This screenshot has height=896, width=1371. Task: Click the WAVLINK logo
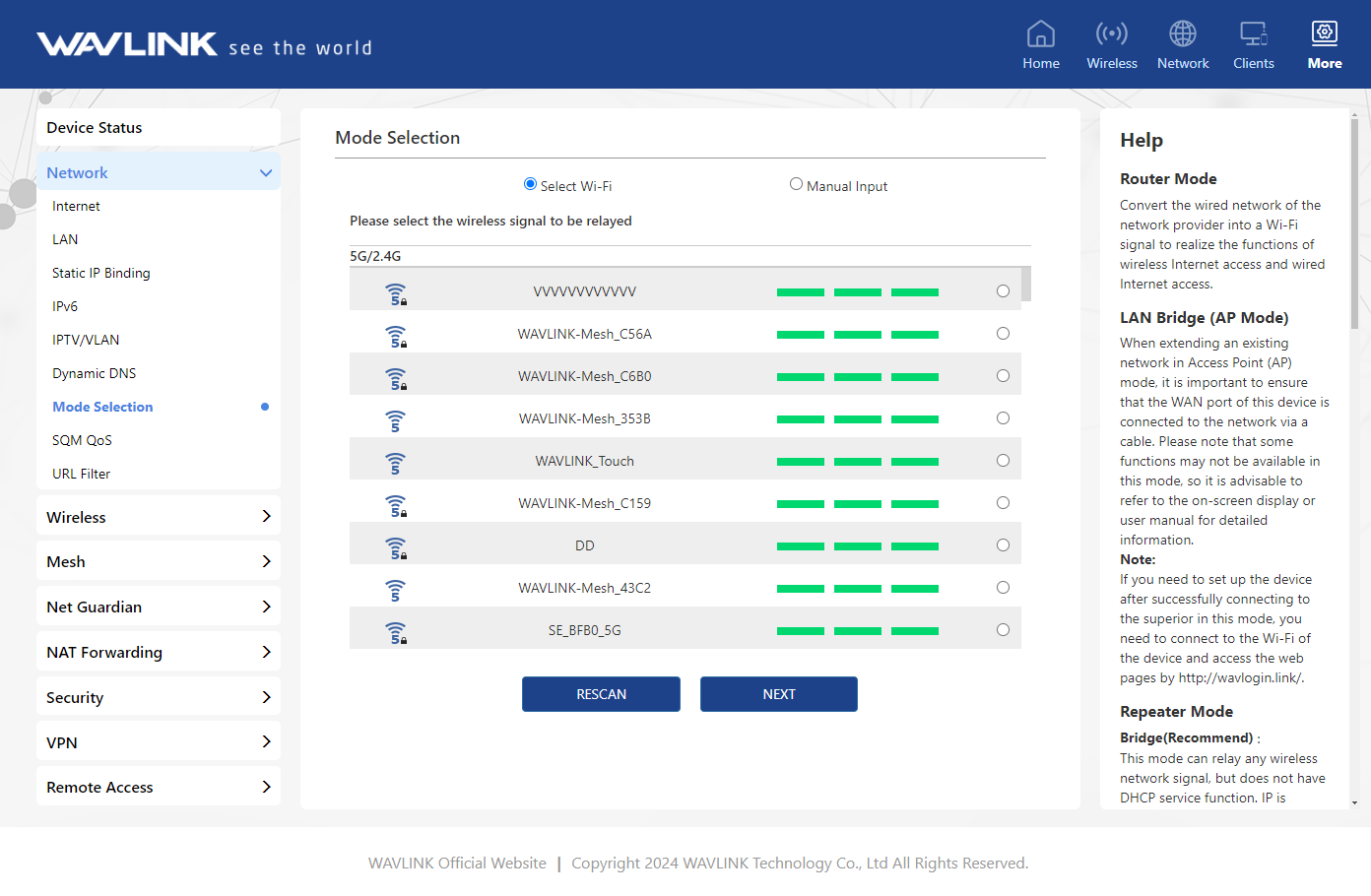[x=127, y=45]
